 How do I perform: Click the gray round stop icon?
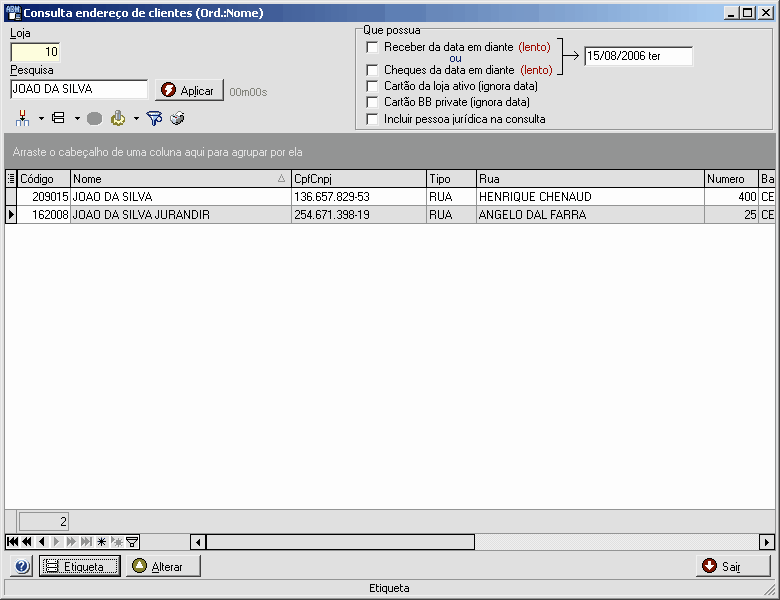click(x=95, y=118)
